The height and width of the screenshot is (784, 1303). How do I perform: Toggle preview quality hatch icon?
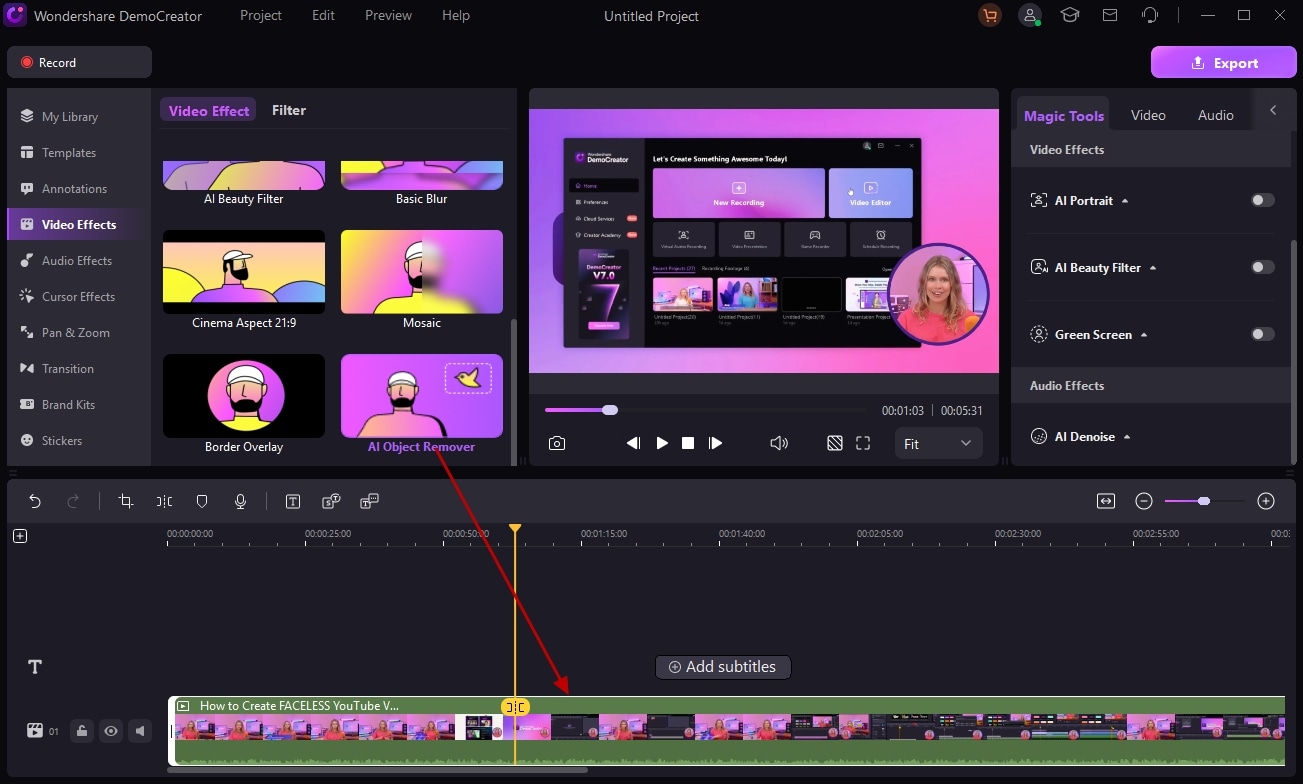[x=835, y=443]
